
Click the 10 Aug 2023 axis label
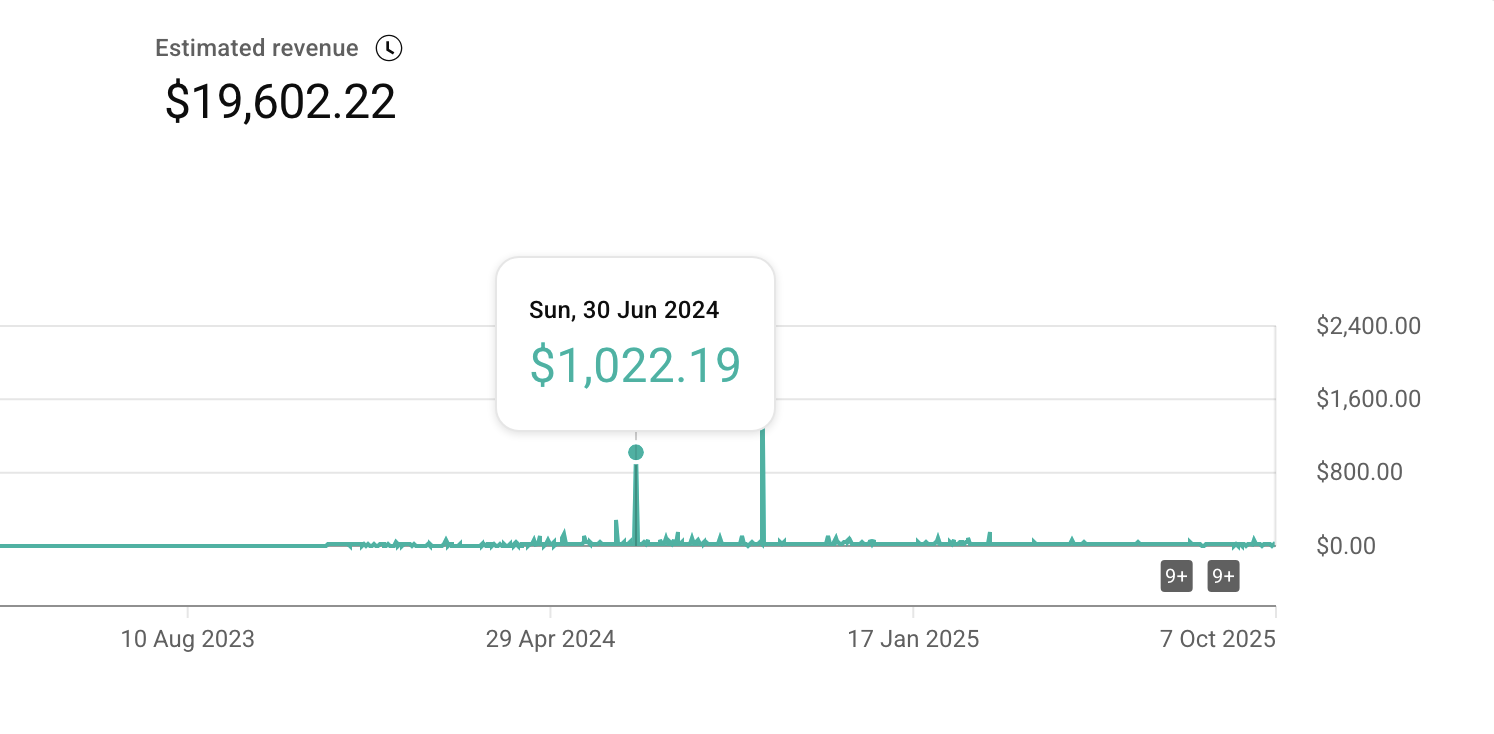click(188, 639)
